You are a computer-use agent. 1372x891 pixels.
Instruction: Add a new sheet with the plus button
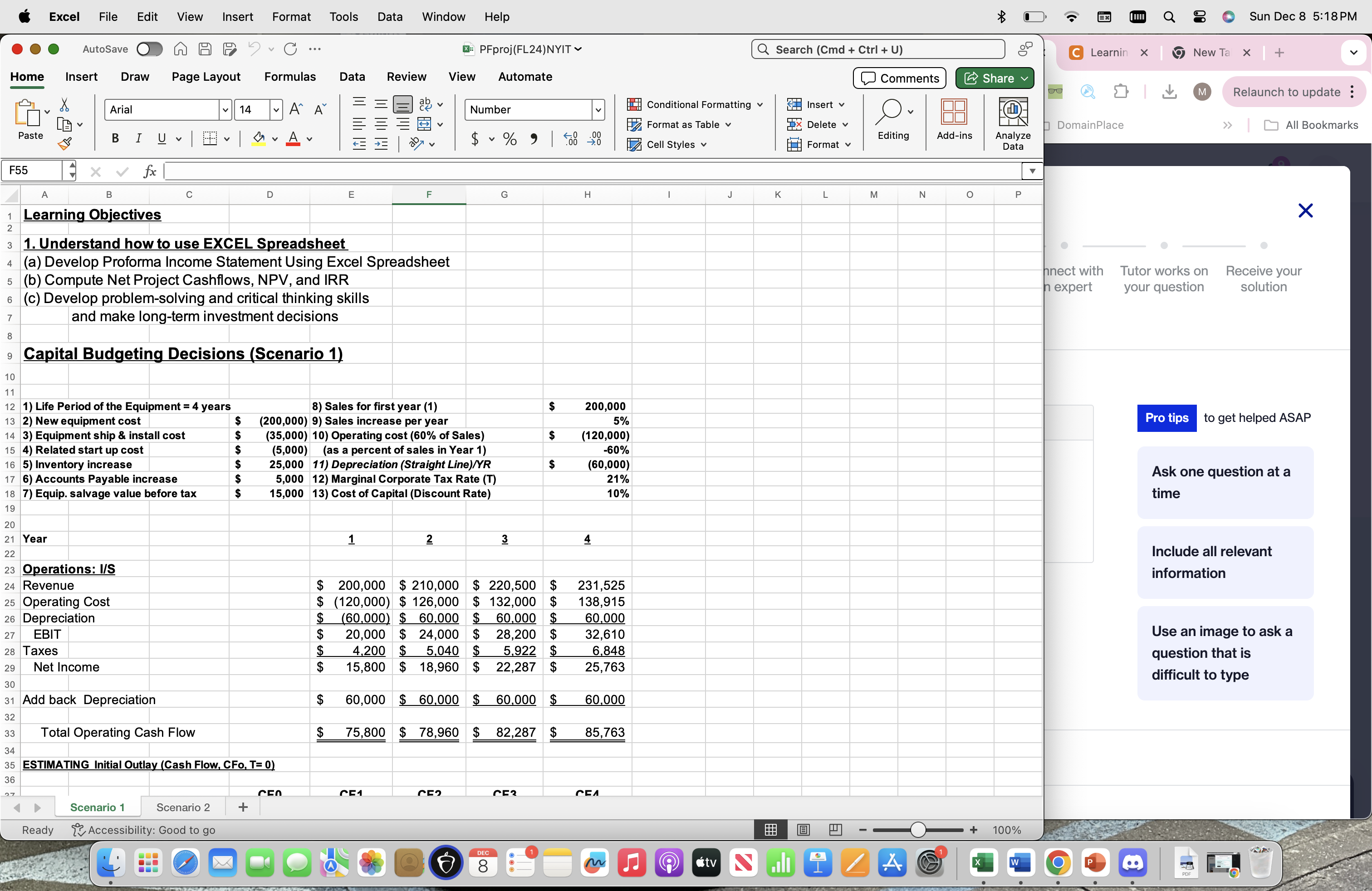click(242, 807)
